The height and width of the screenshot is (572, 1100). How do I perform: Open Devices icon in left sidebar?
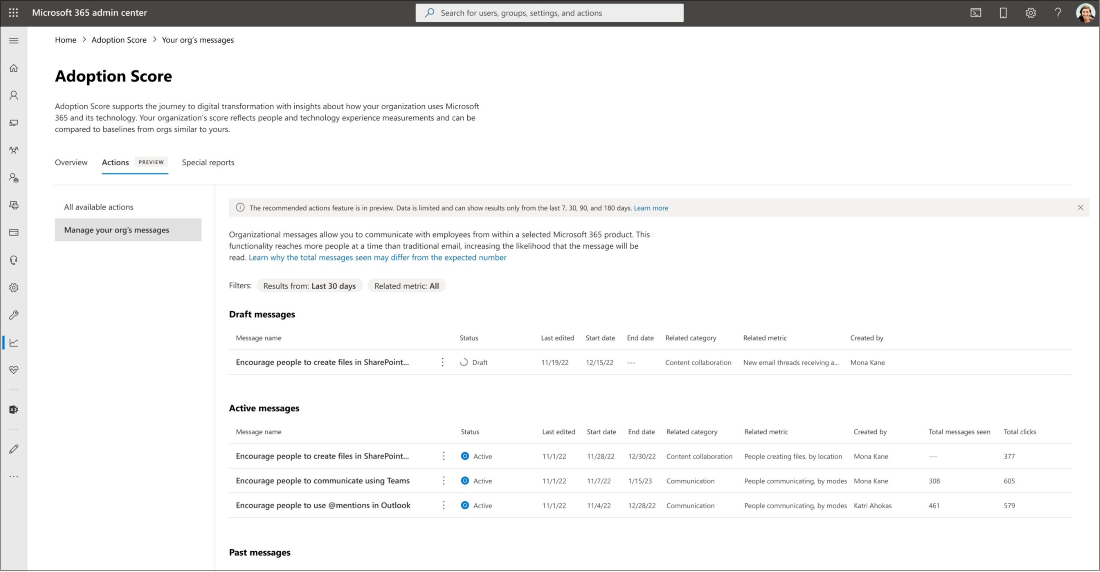coord(13,123)
